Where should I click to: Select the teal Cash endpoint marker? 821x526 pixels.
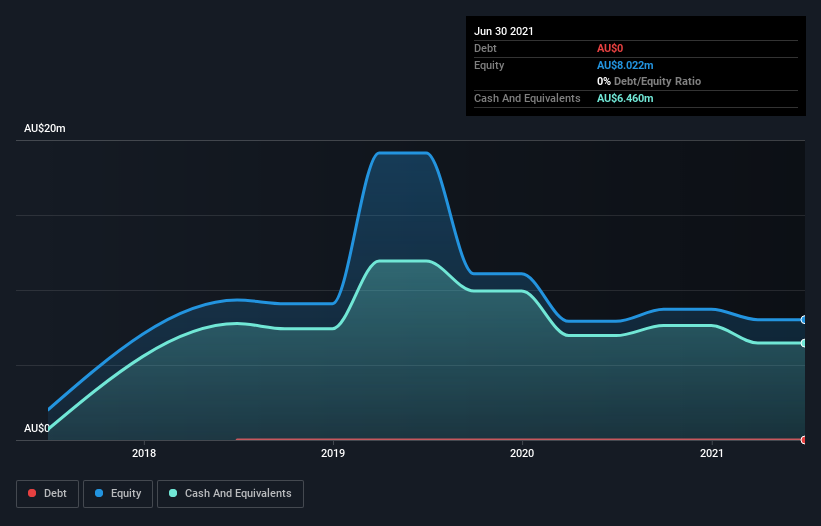pos(804,343)
